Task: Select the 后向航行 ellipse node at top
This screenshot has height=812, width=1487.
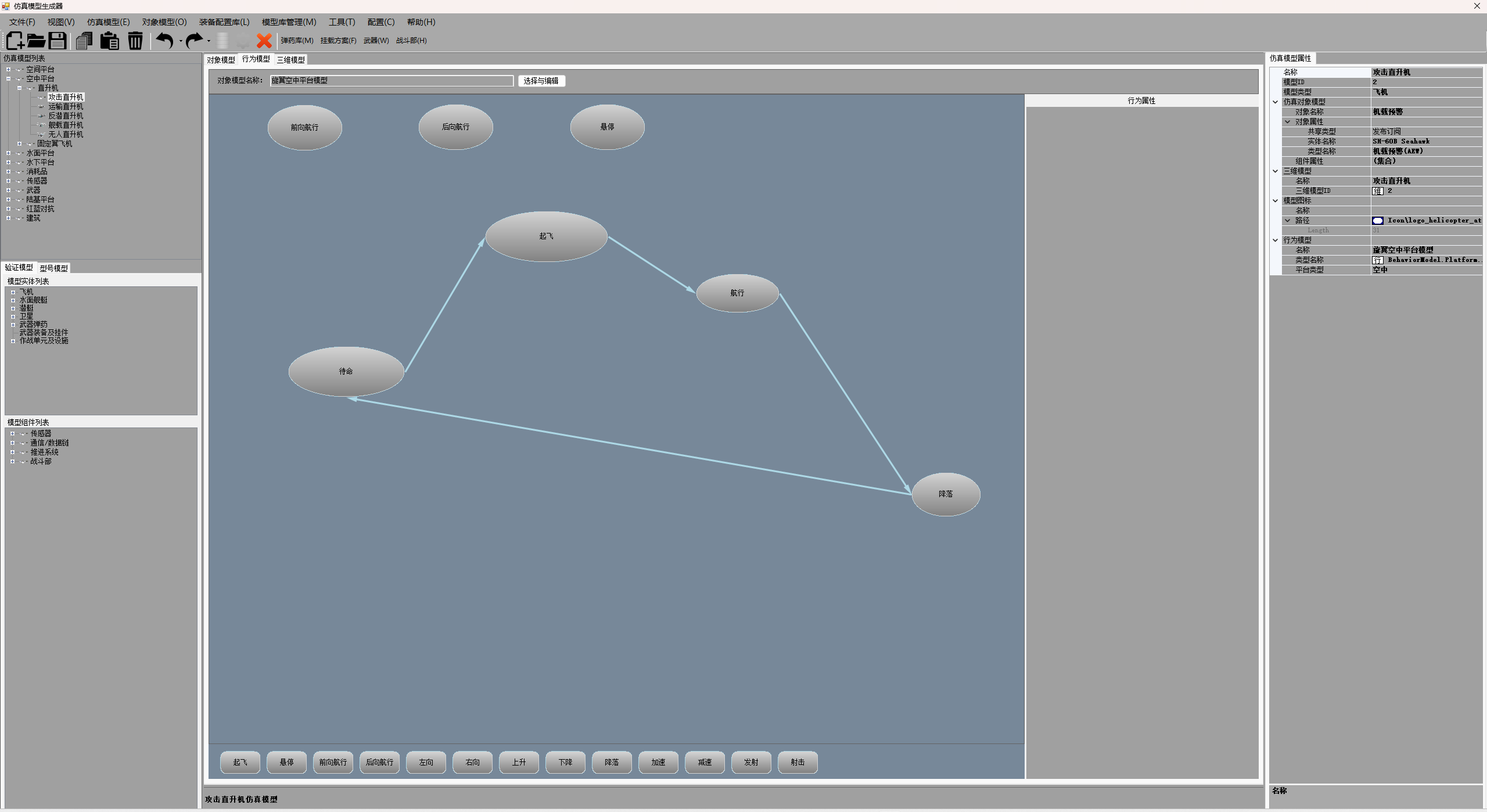Action: [x=455, y=127]
